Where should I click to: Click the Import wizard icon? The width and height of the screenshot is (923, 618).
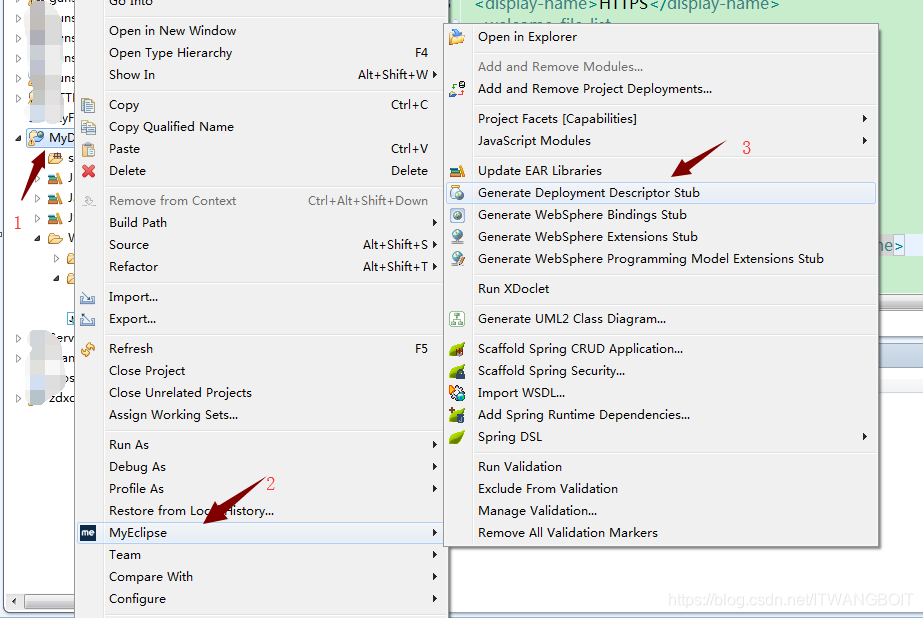coord(89,297)
